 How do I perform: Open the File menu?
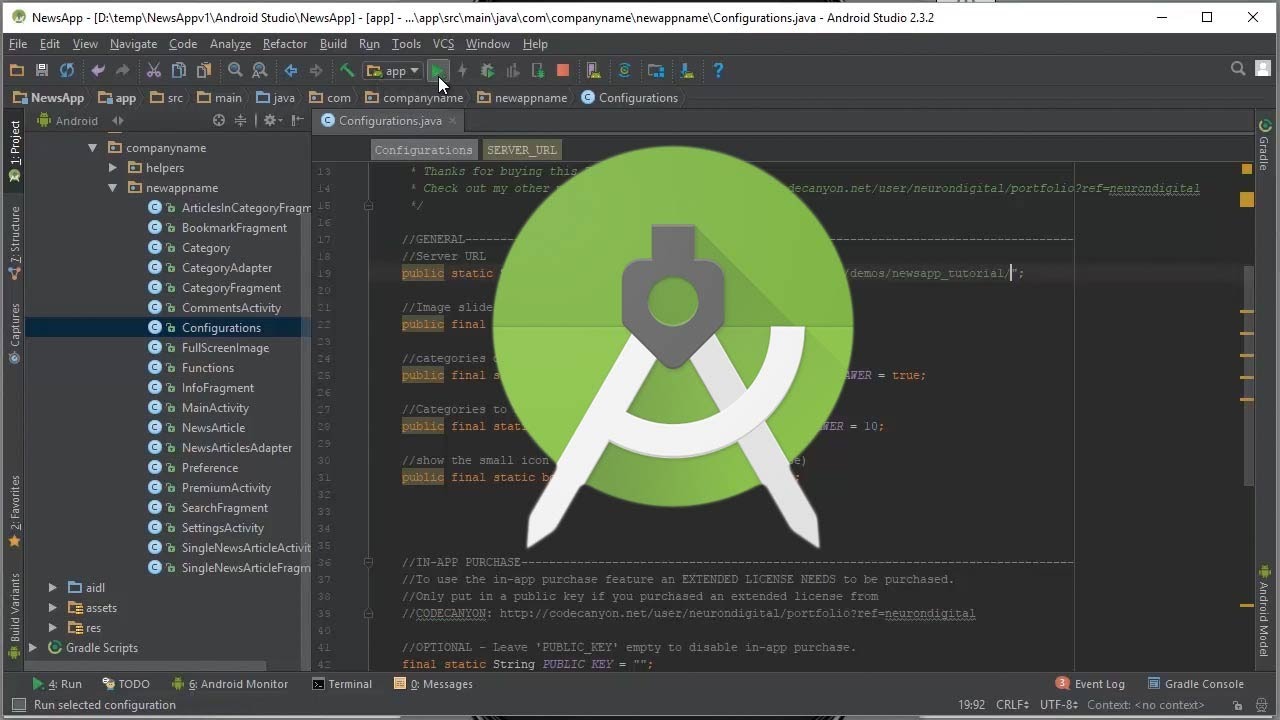18,44
